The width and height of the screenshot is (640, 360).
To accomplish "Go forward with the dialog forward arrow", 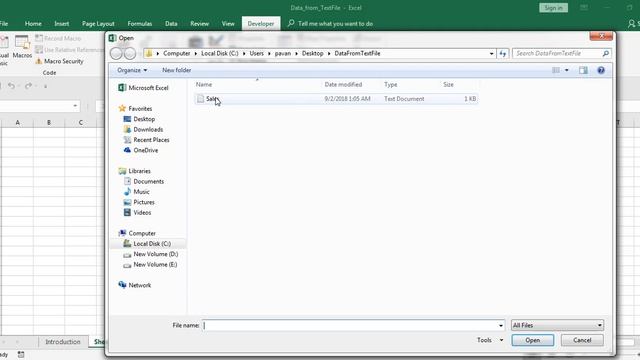I will (x=130, y=53).
